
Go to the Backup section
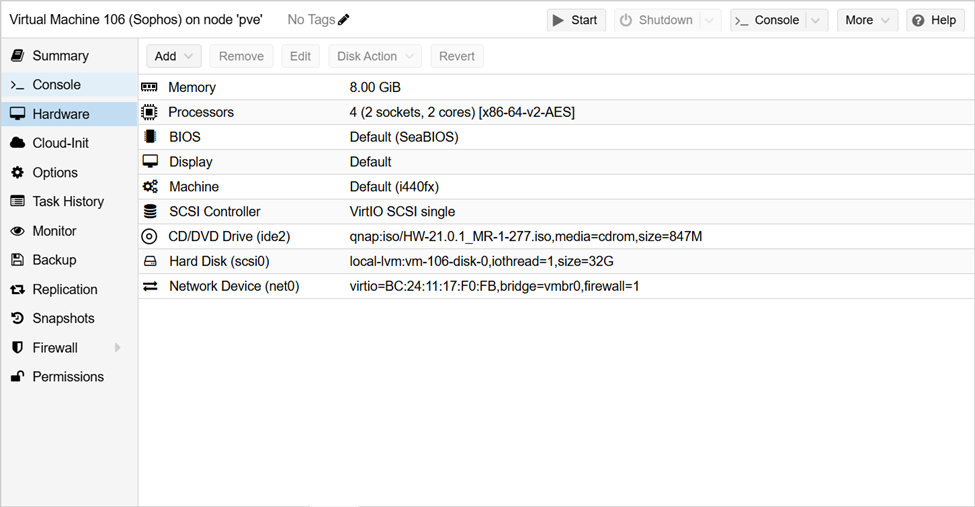(x=54, y=260)
